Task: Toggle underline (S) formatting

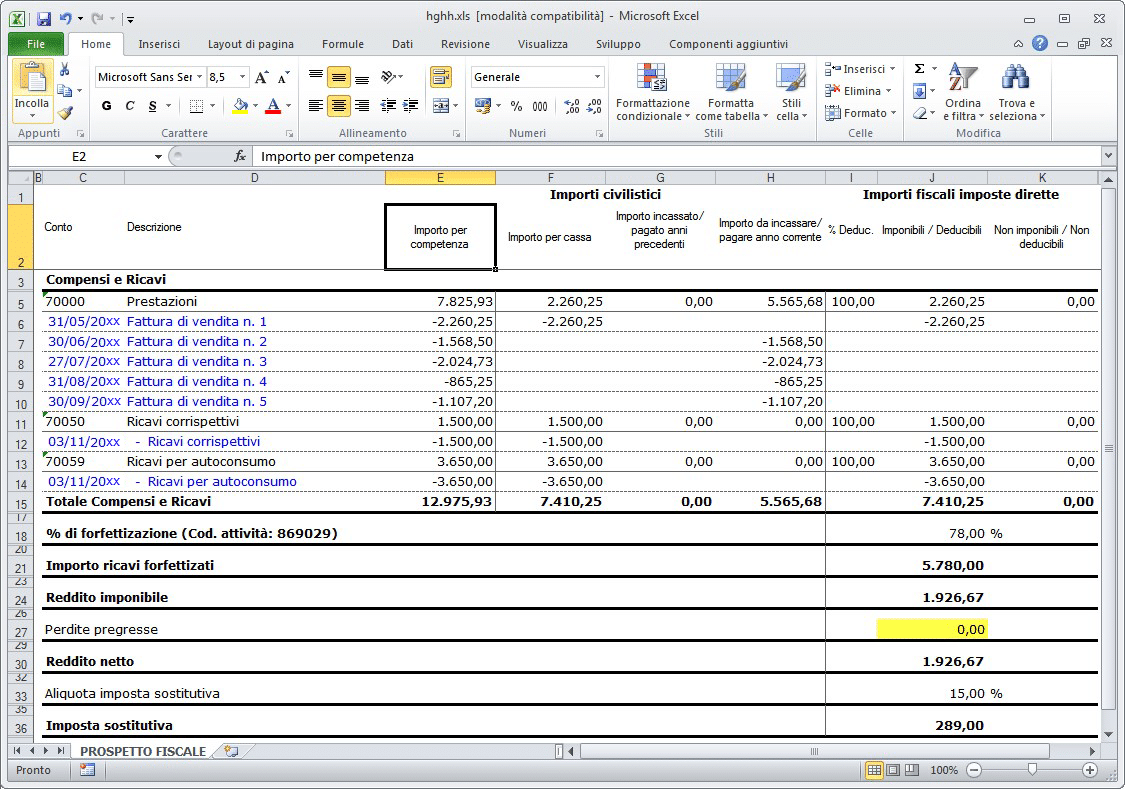Action: pyautogui.click(x=153, y=106)
